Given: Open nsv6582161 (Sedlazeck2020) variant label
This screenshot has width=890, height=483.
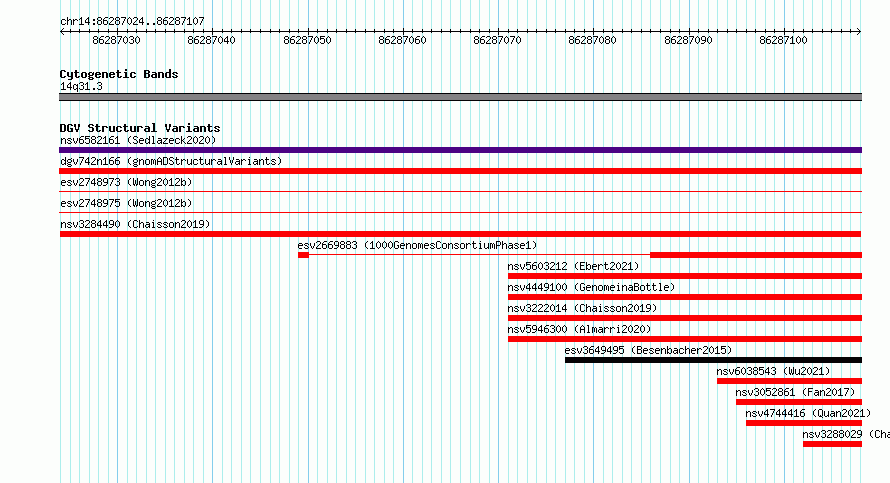Looking at the screenshot, I should click(x=138, y=140).
